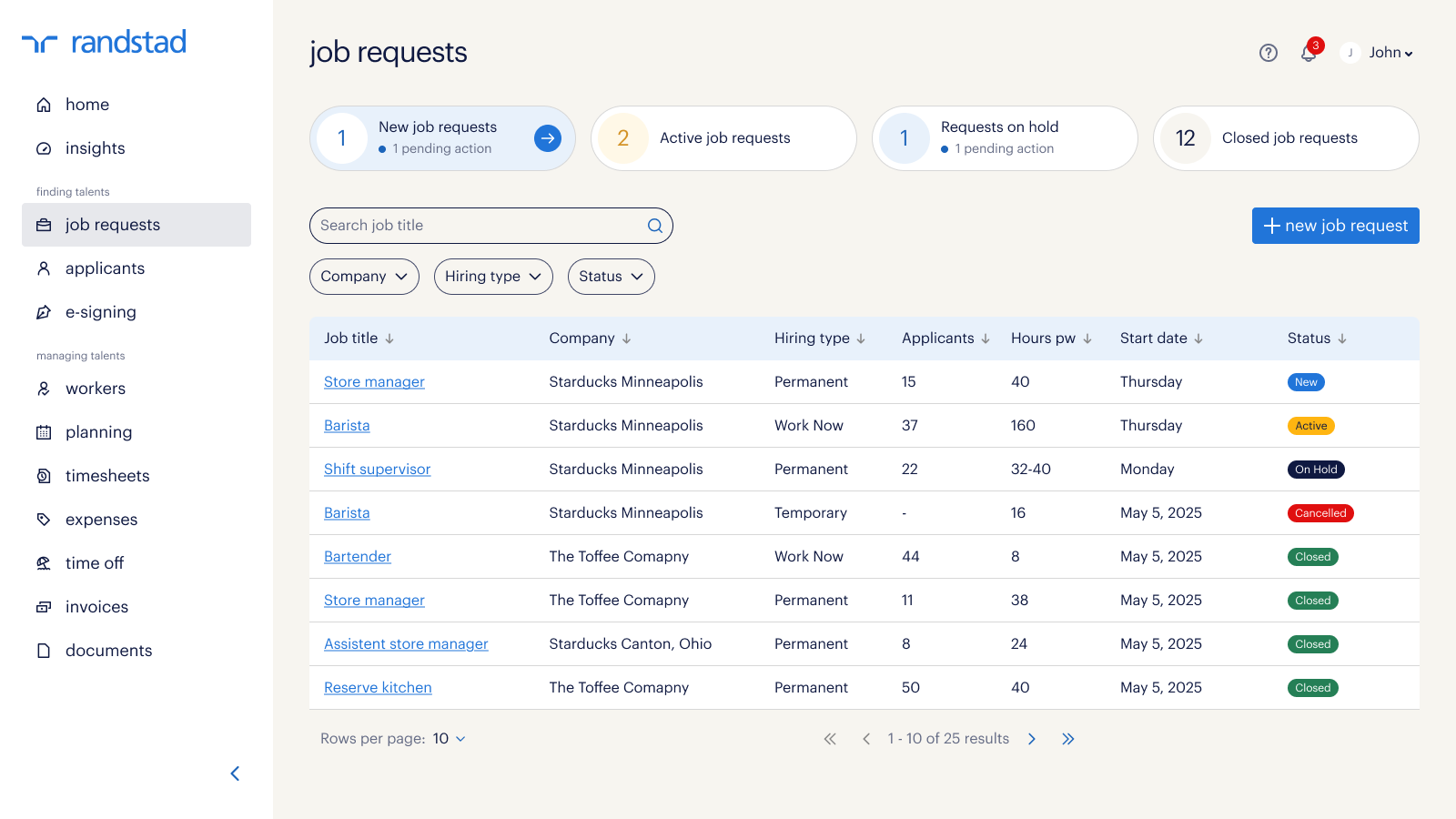This screenshot has height=819, width=1456.
Task: Go to next page of results
Action: [x=1032, y=739]
